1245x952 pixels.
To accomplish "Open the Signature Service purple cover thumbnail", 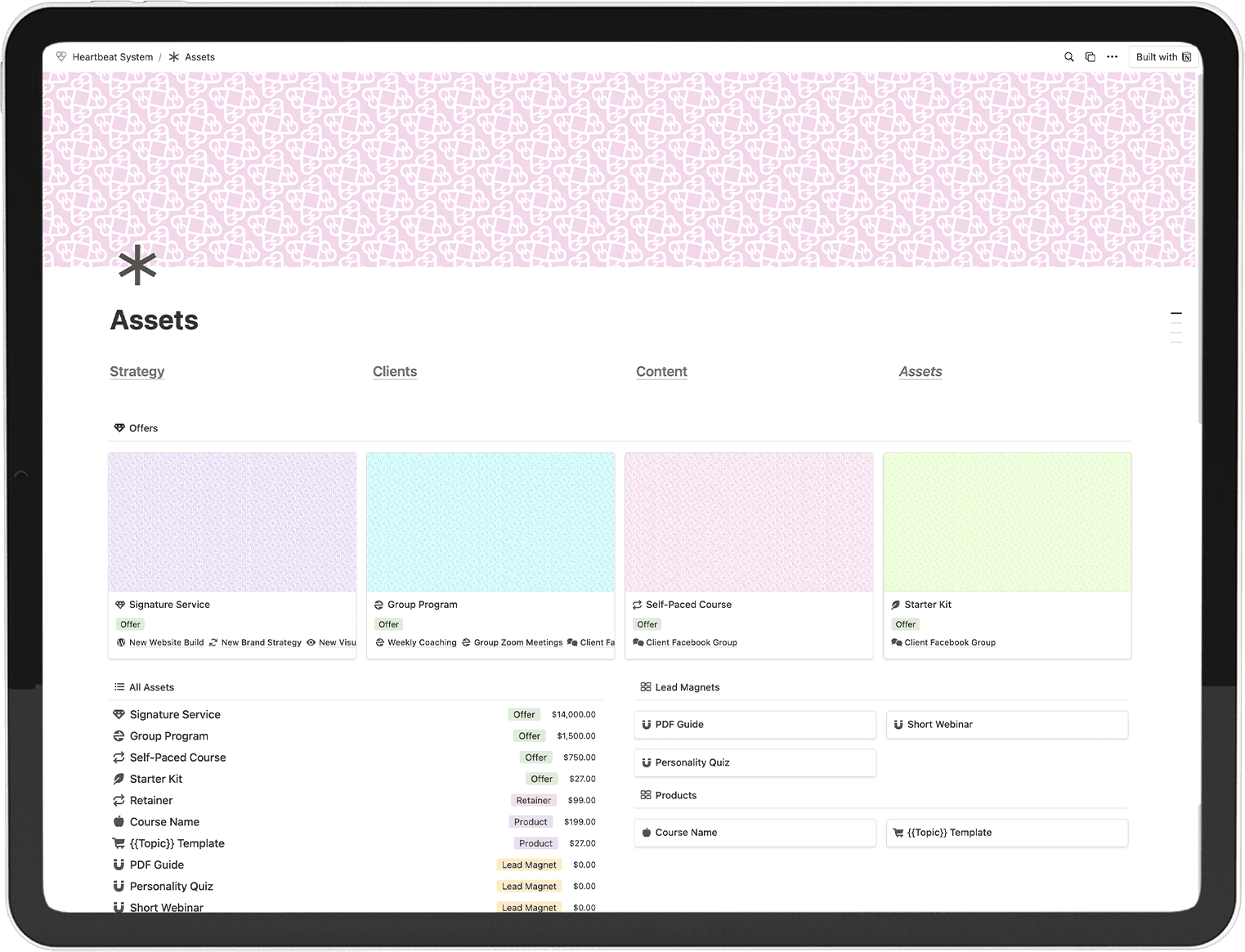I will tap(232, 522).
